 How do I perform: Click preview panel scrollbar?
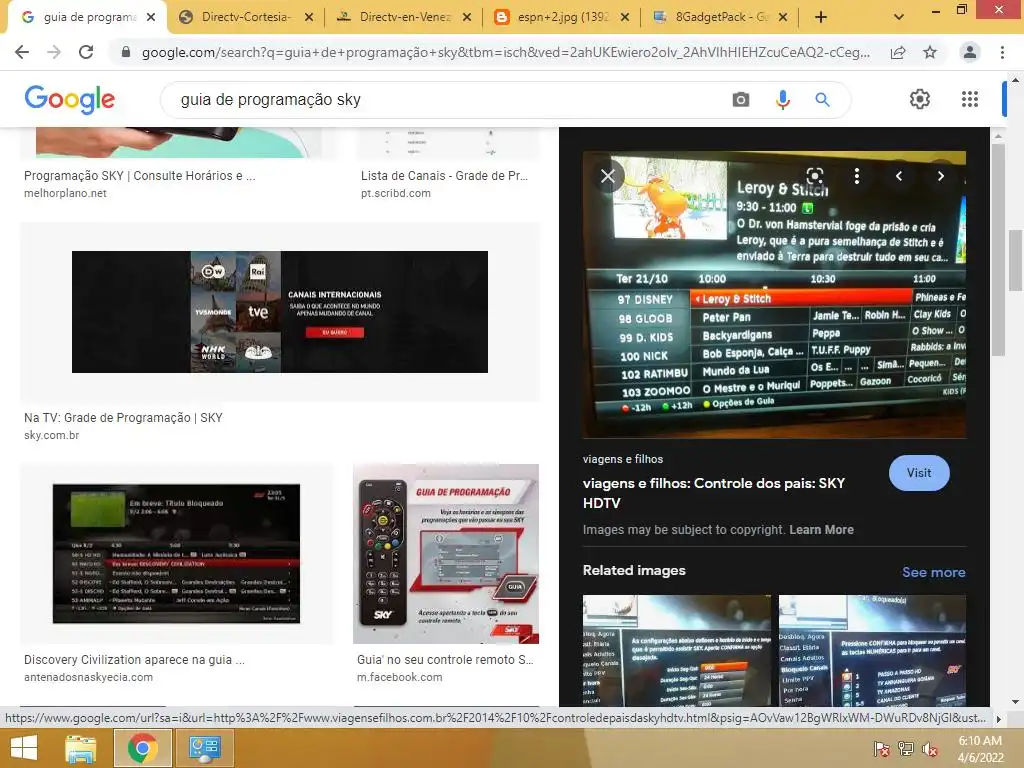(997, 248)
